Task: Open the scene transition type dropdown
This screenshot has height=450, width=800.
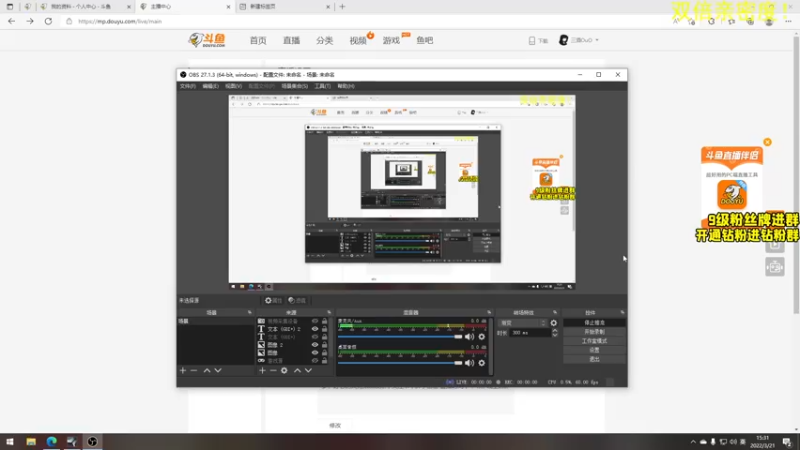Action: click(522, 323)
